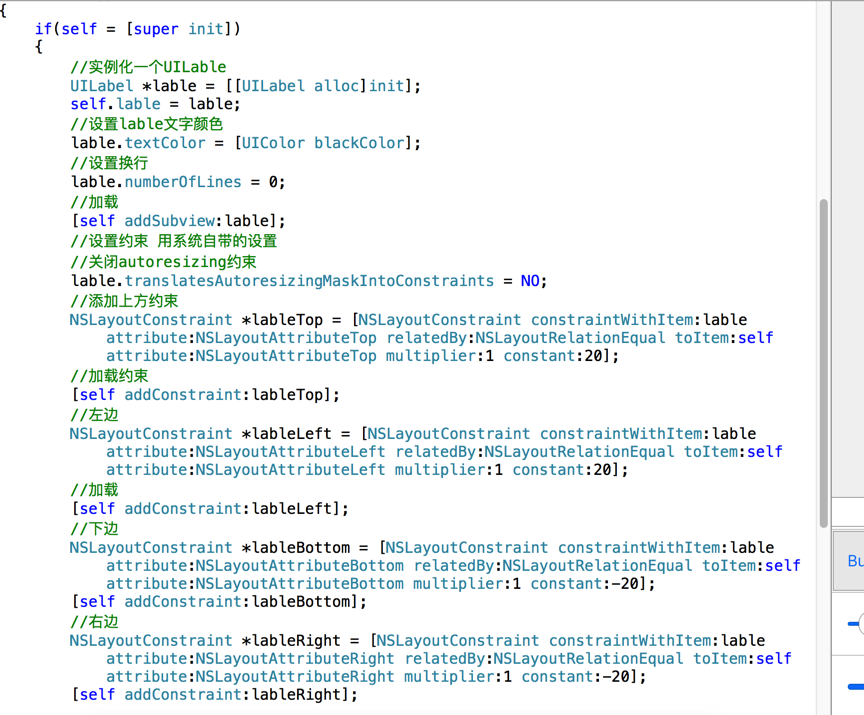The image size is (864, 715).
Task: Click the editor's vertical scrollbar thumb
Action: 824,364
